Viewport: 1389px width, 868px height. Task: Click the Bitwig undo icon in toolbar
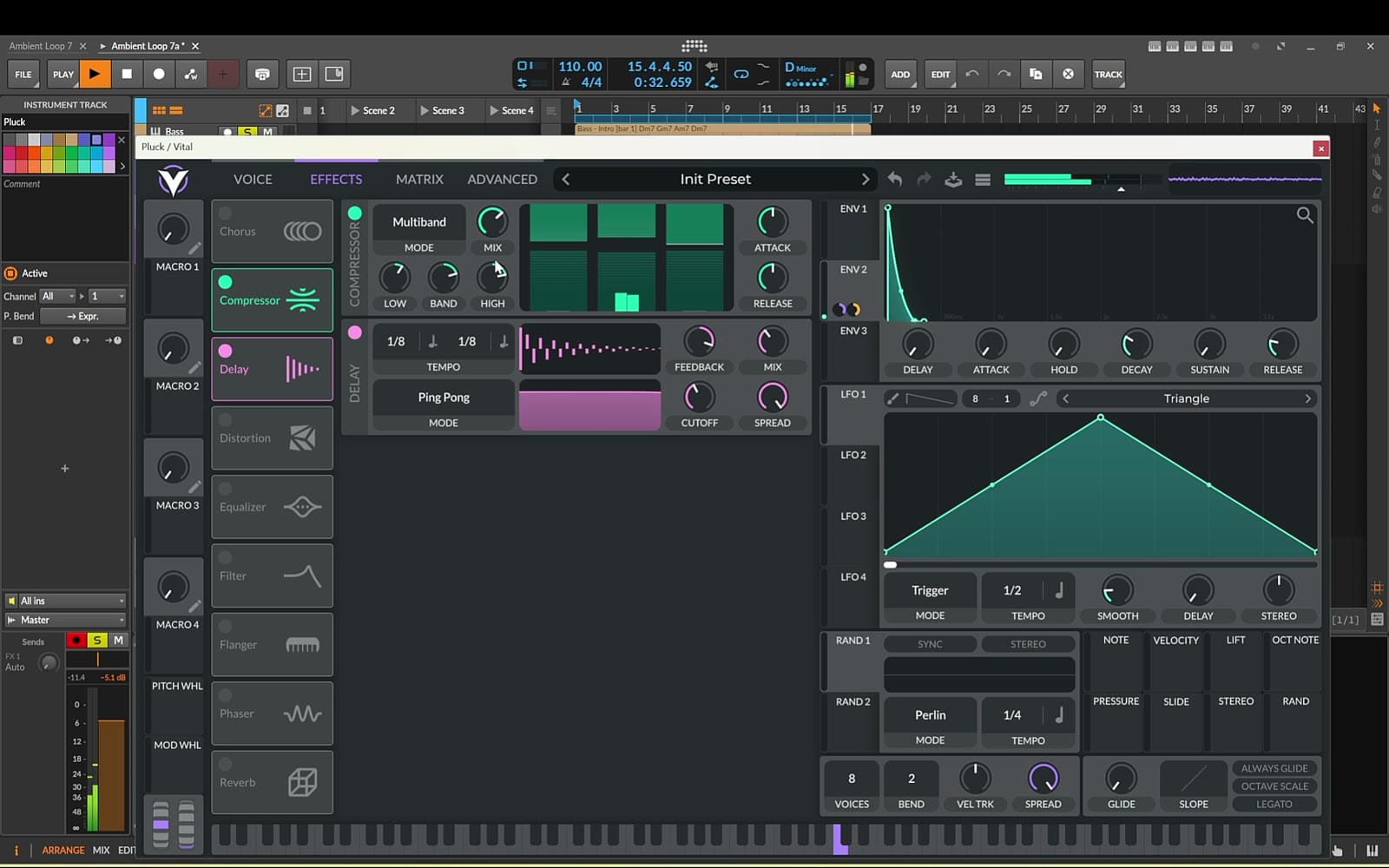[972, 74]
